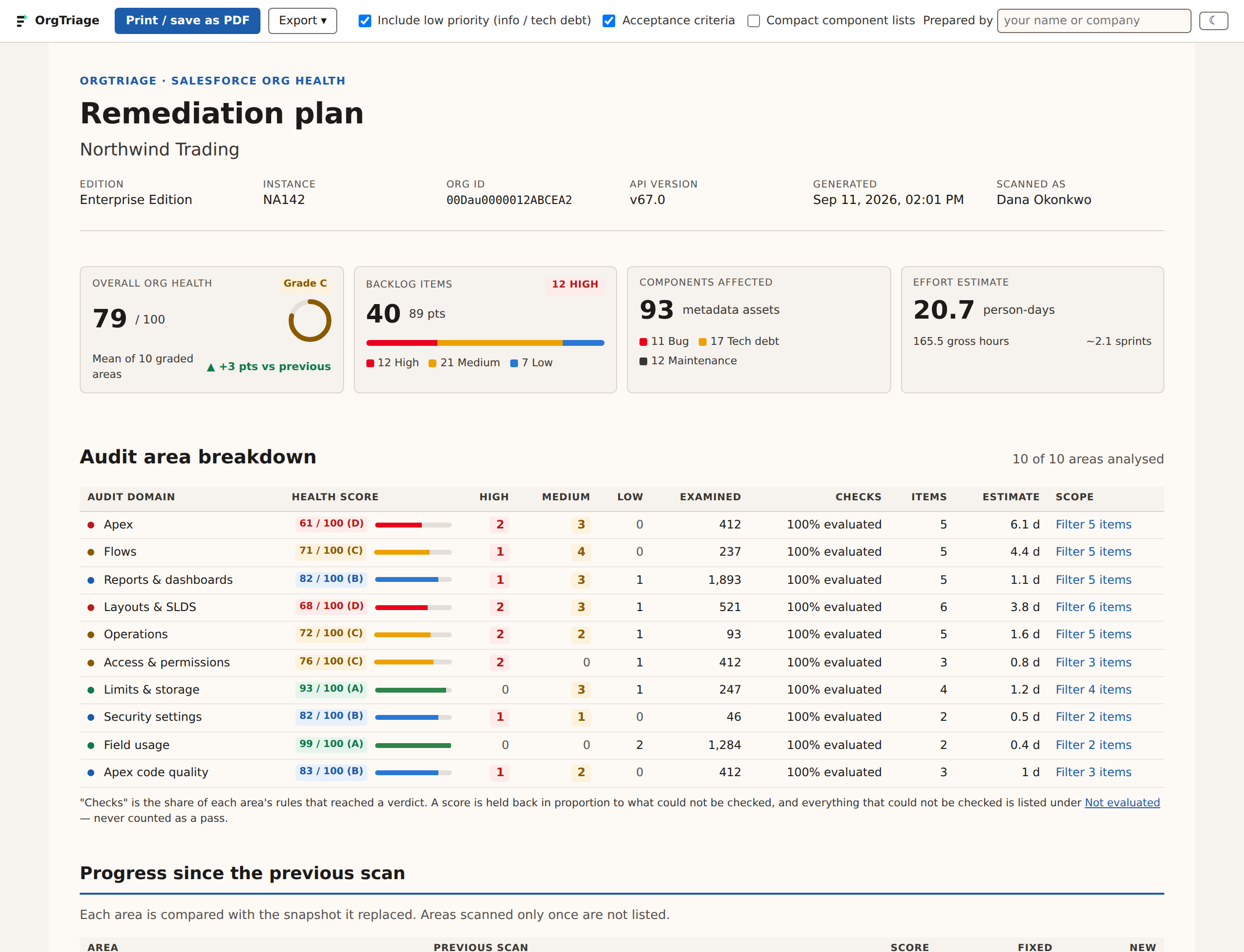Image resolution: width=1244 pixels, height=952 pixels.
Task: Click the AUDIT DOMAIN column header
Action: [x=131, y=497]
